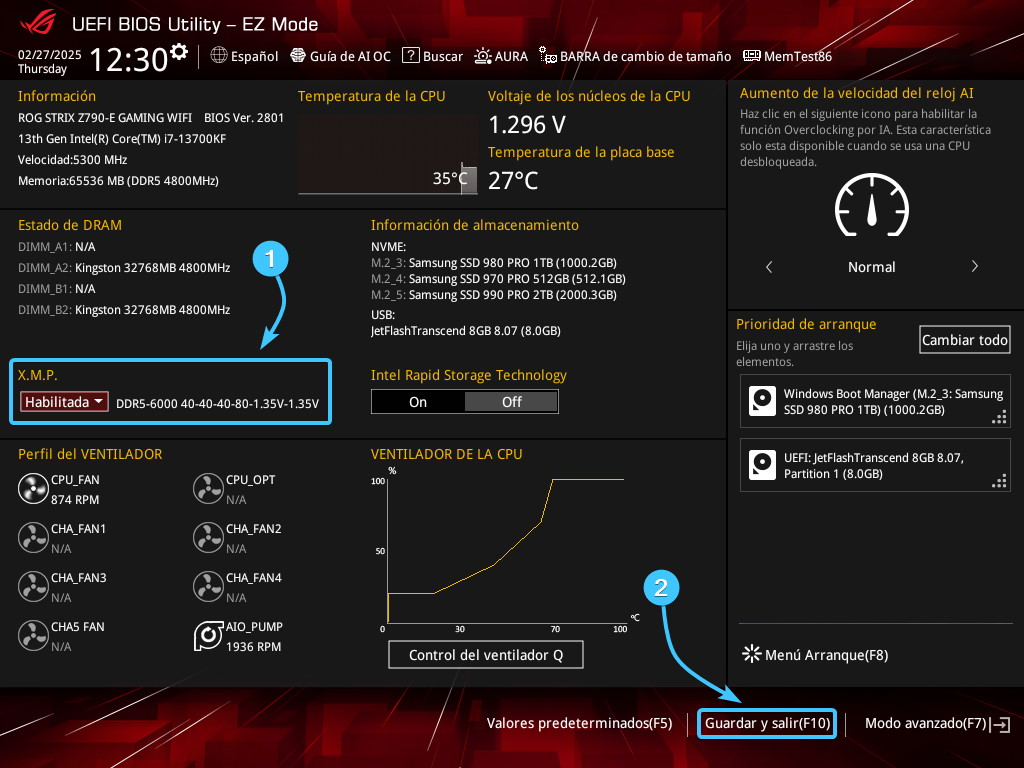Open the Buscar search menu

tap(432, 56)
